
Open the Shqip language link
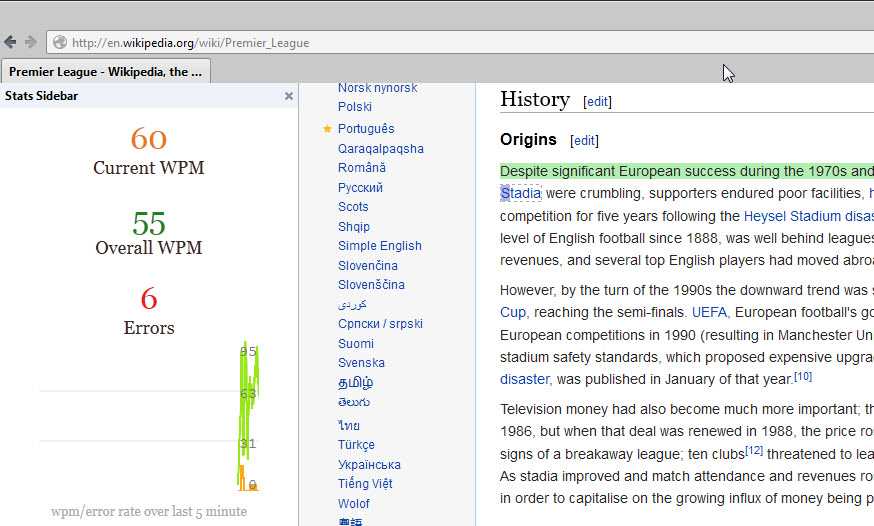click(x=353, y=227)
